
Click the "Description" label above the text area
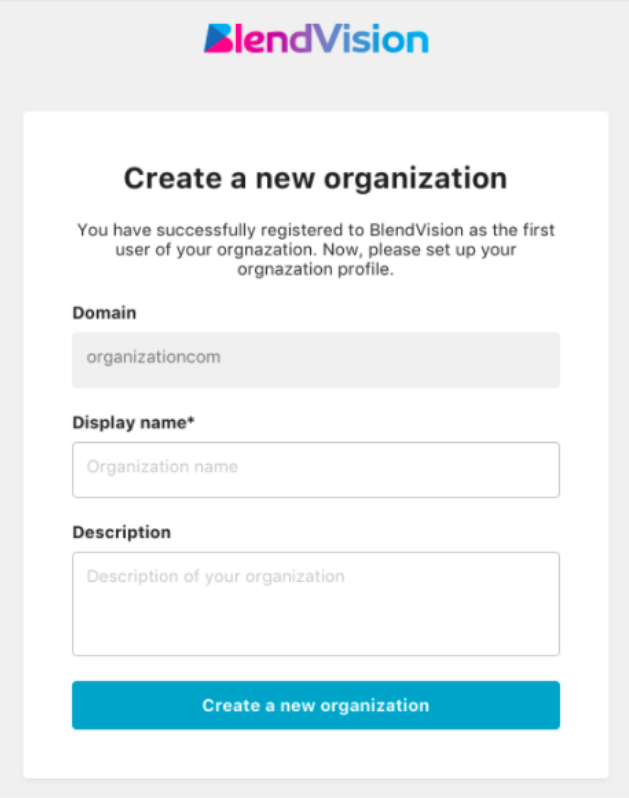[121, 533]
